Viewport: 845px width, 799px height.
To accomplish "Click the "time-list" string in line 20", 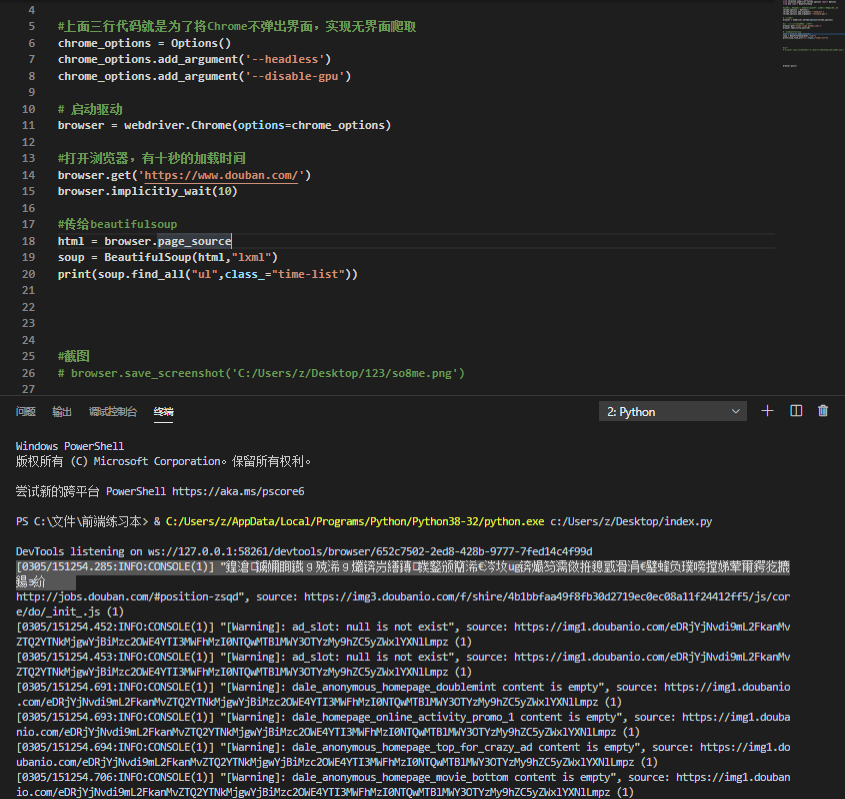I will pyautogui.click(x=308, y=274).
